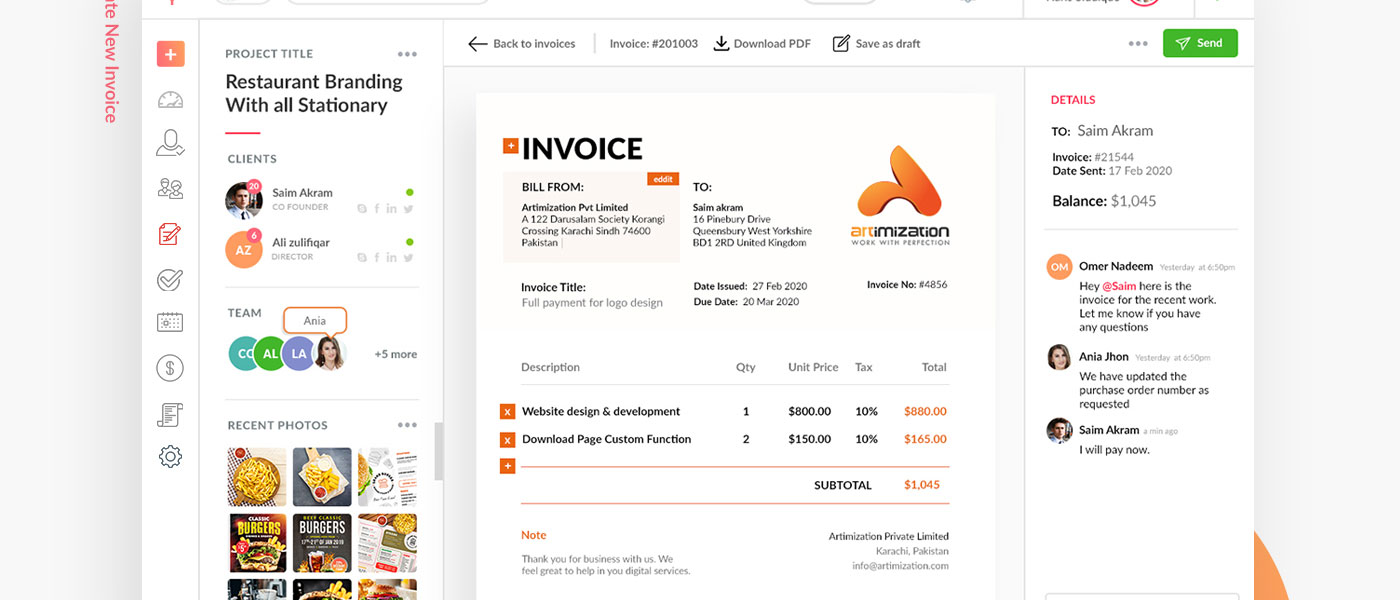1400x600 pixels.
Task: Click the orange plus button in sidebar
Action: click(170, 54)
